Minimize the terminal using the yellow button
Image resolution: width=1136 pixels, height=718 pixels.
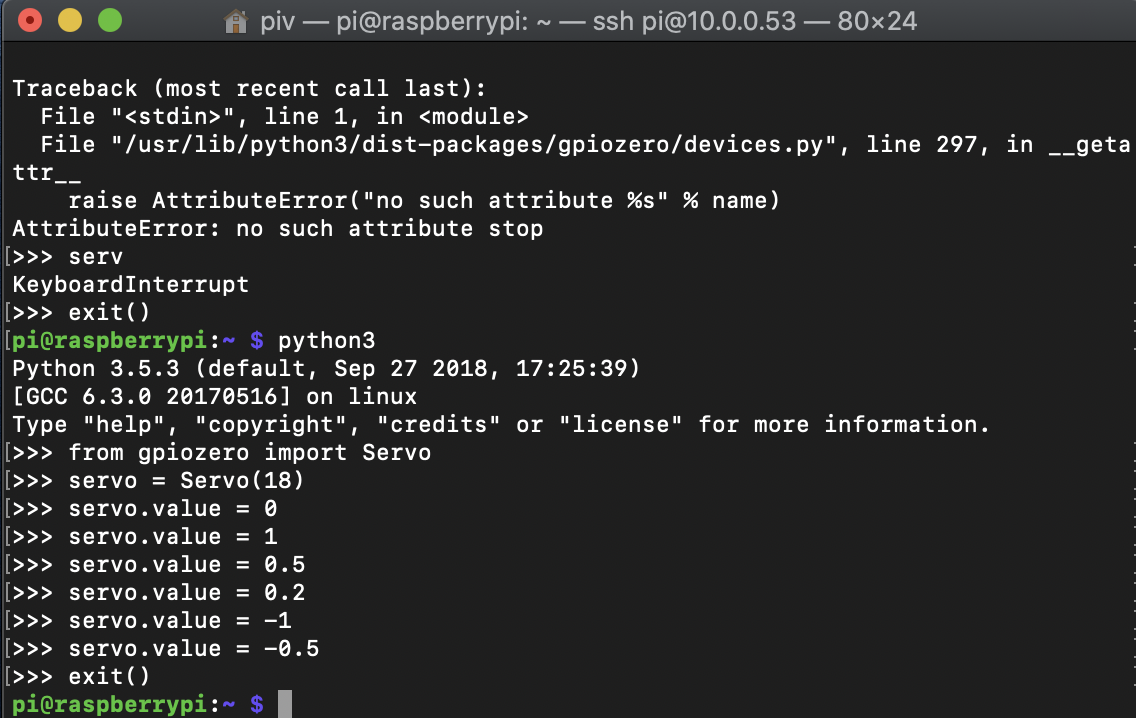[x=70, y=20]
